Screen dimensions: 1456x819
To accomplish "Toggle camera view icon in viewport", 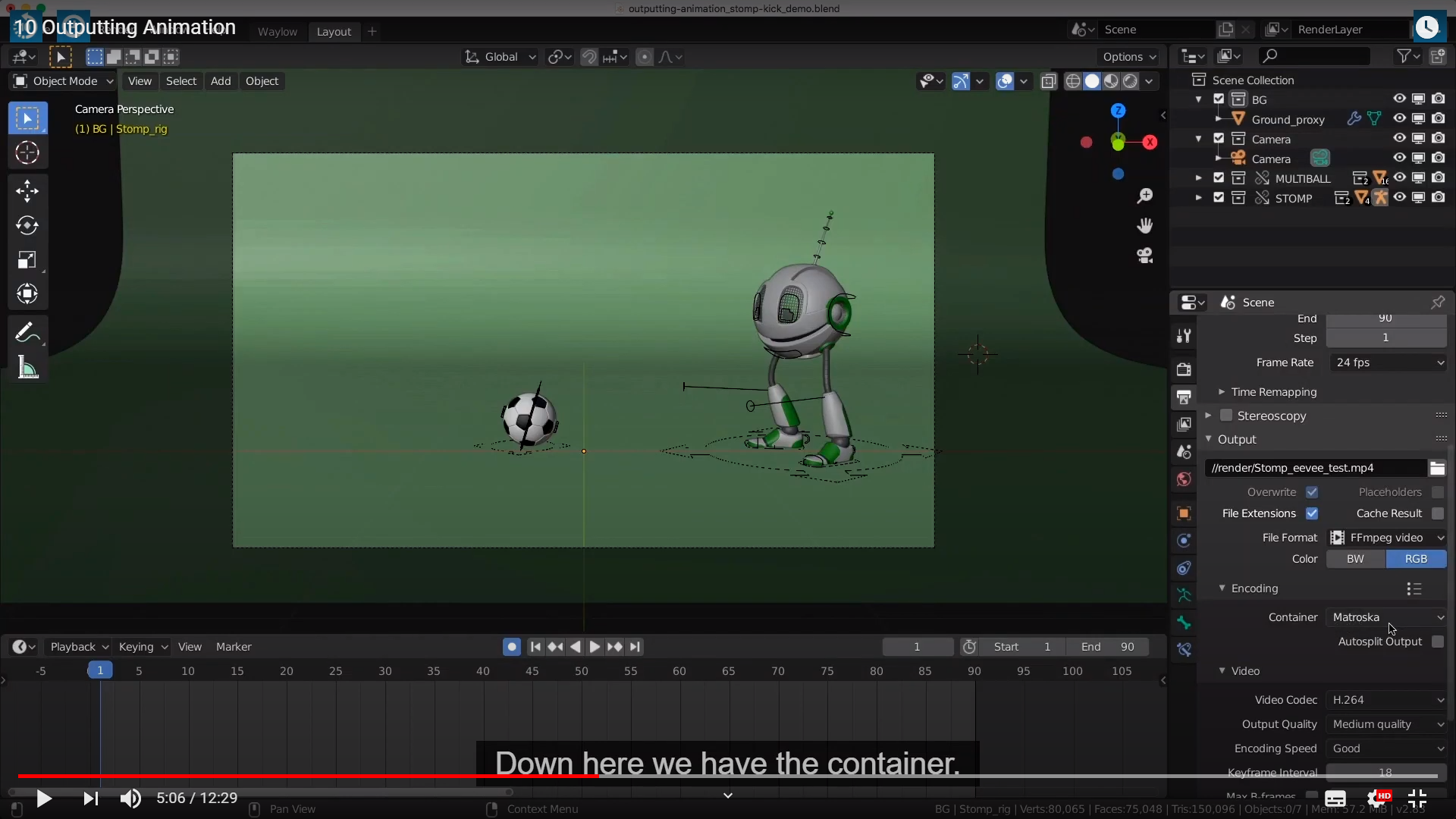I will point(1144,256).
